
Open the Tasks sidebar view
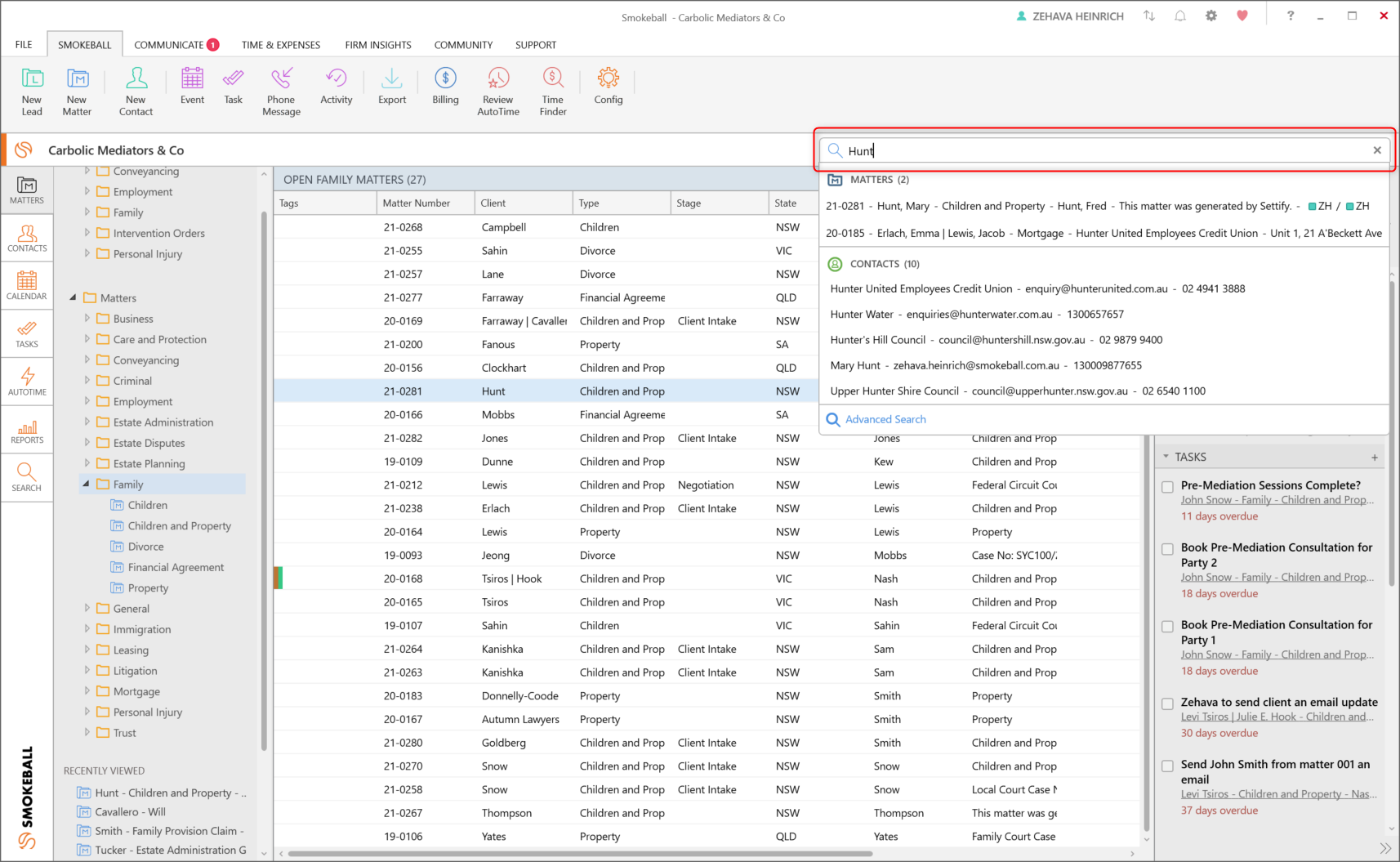tap(27, 334)
